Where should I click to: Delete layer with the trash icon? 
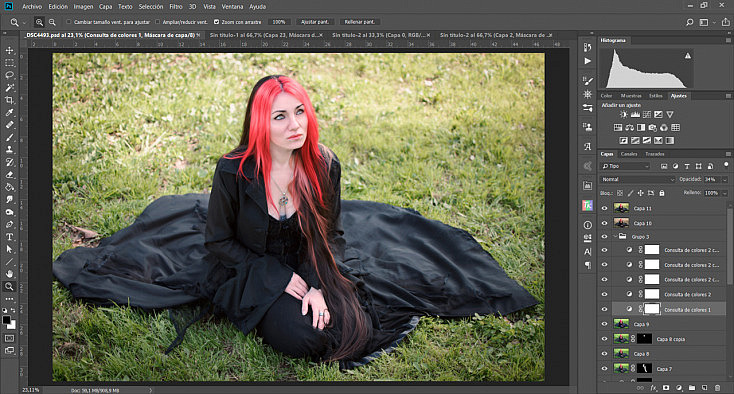pyautogui.click(x=718, y=388)
